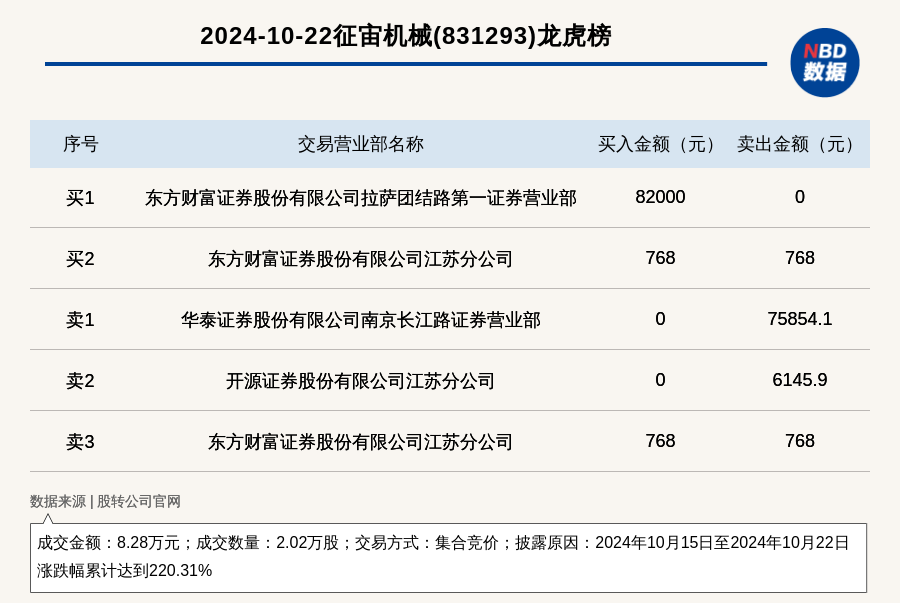900x603 pixels.
Task: Click 华泰证券南京长江路证券营业部 broker name
Action: pos(360,320)
